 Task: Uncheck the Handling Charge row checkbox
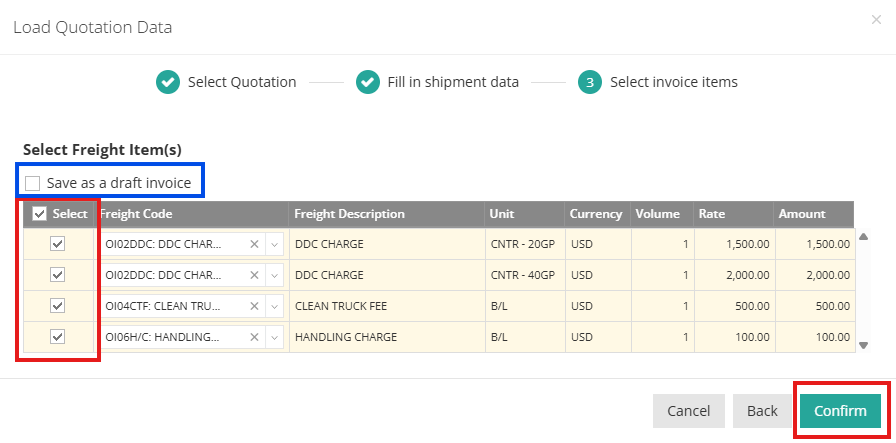57,337
